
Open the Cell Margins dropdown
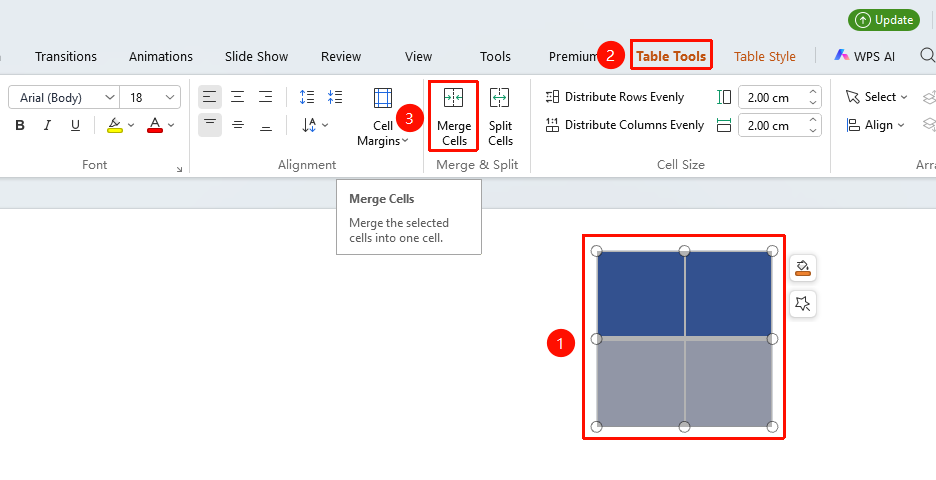pyautogui.click(x=383, y=116)
